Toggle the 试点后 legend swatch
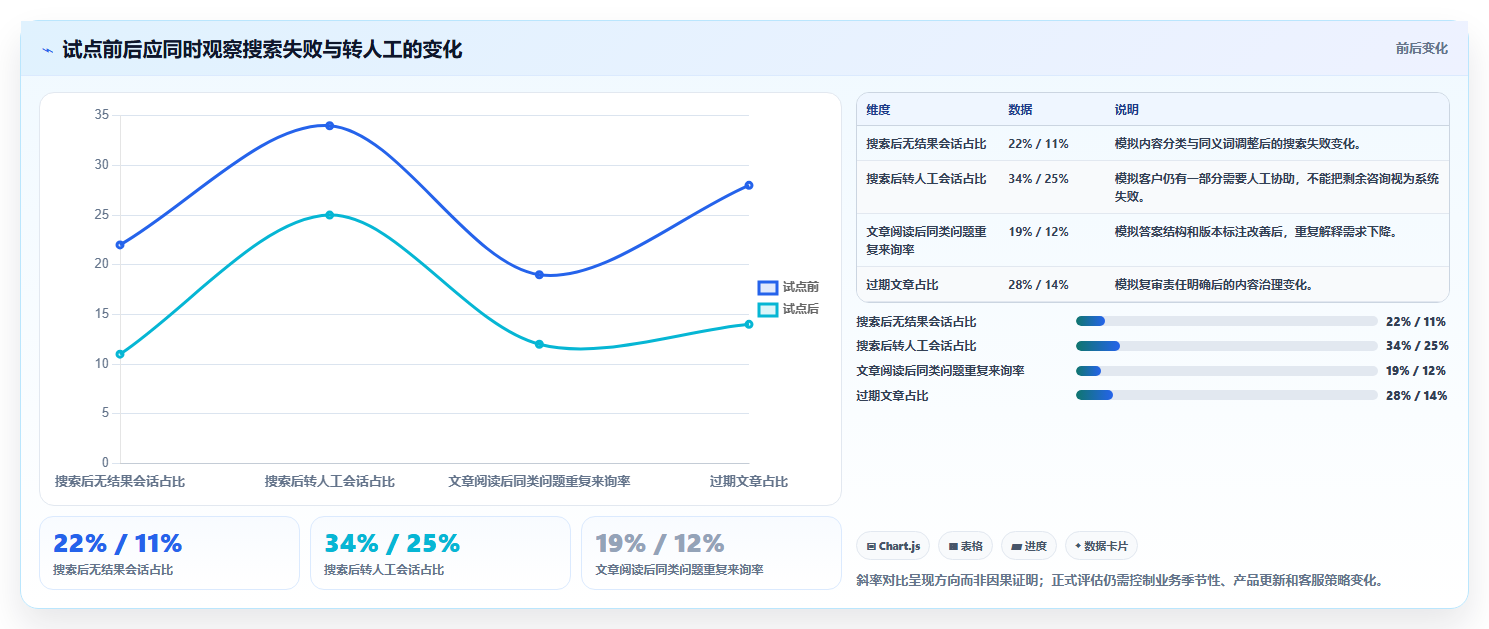The width and height of the screenshot is (1489, 629). tap(767, 310)
